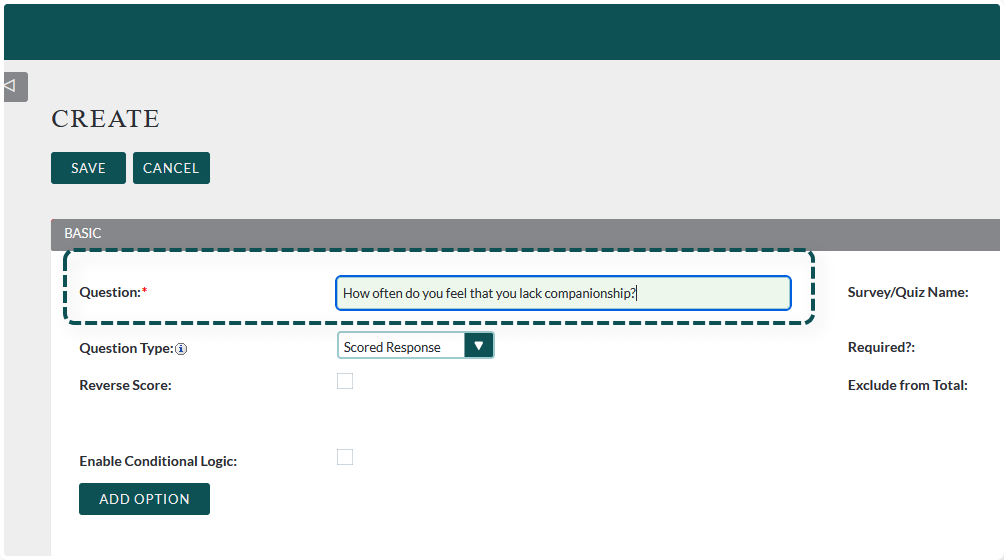Click the sidebar collapse triangle icon
The width and height of the screenshot is (1004, 560).
(11, 86)
